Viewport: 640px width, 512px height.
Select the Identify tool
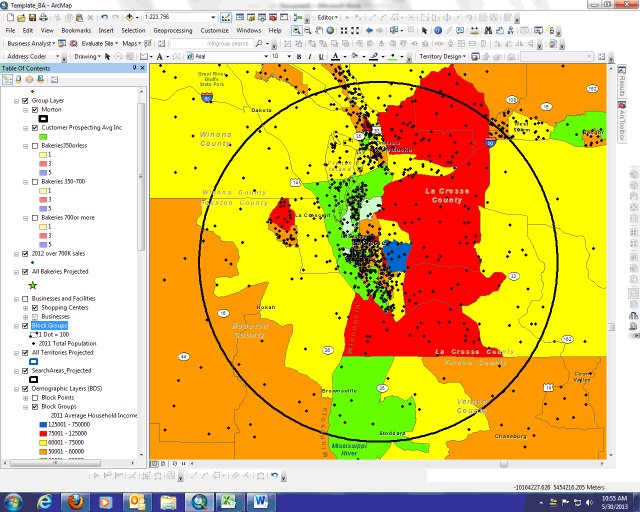tap(438, 31)
